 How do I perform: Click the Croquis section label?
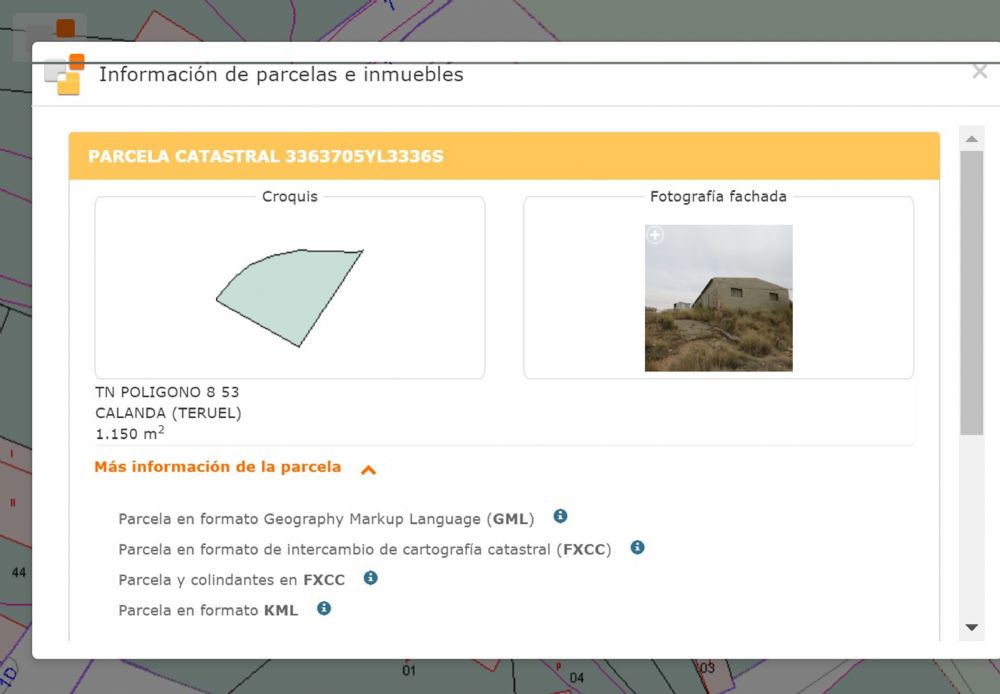coord(290,196)
